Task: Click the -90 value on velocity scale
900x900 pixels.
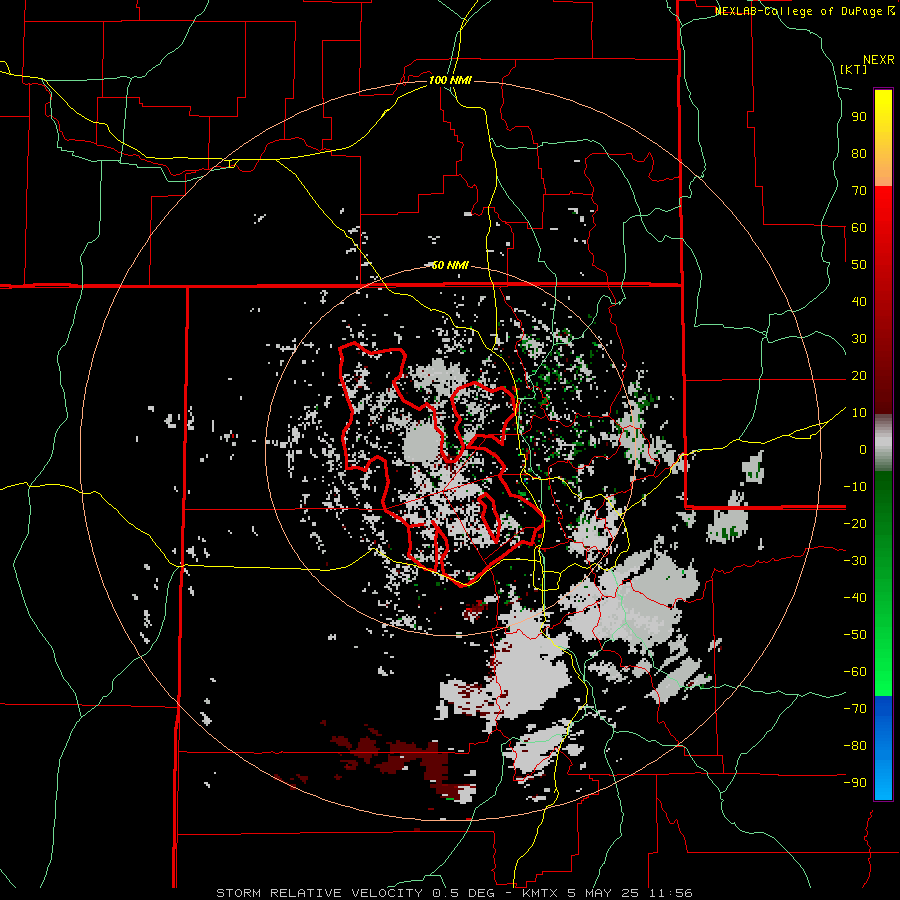Action: [x=855, y=782]
